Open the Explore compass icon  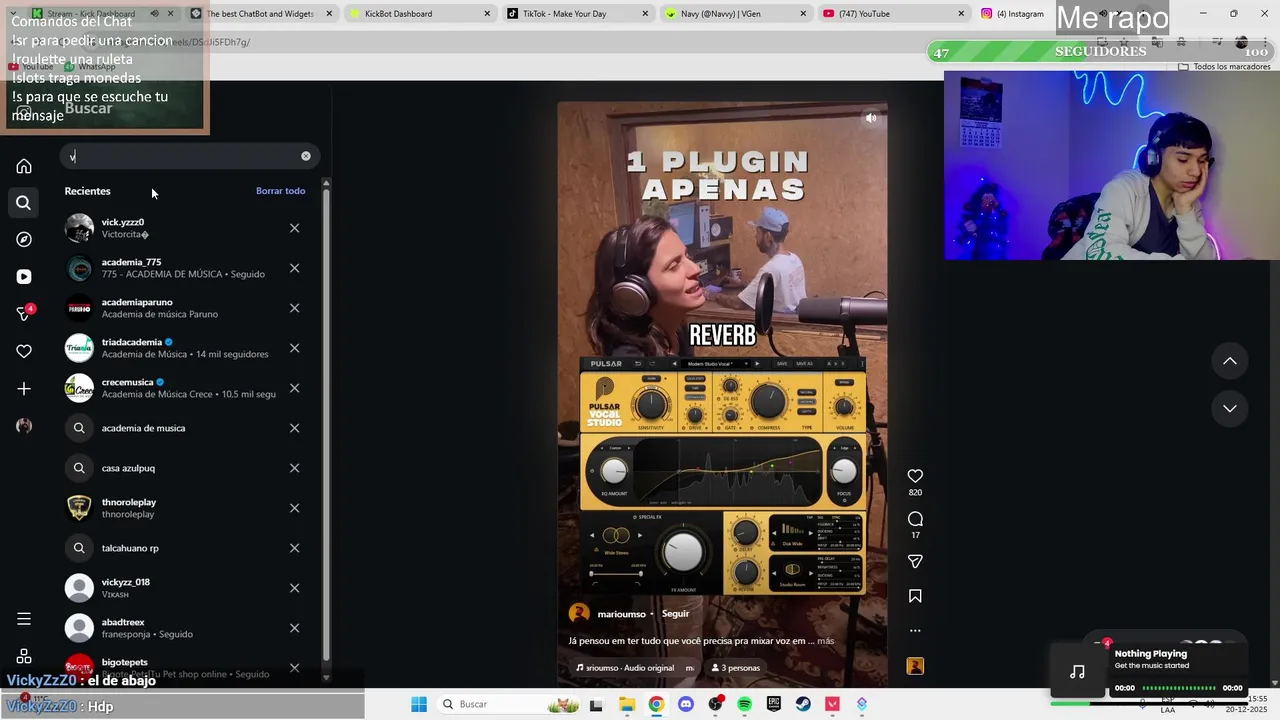24,240
